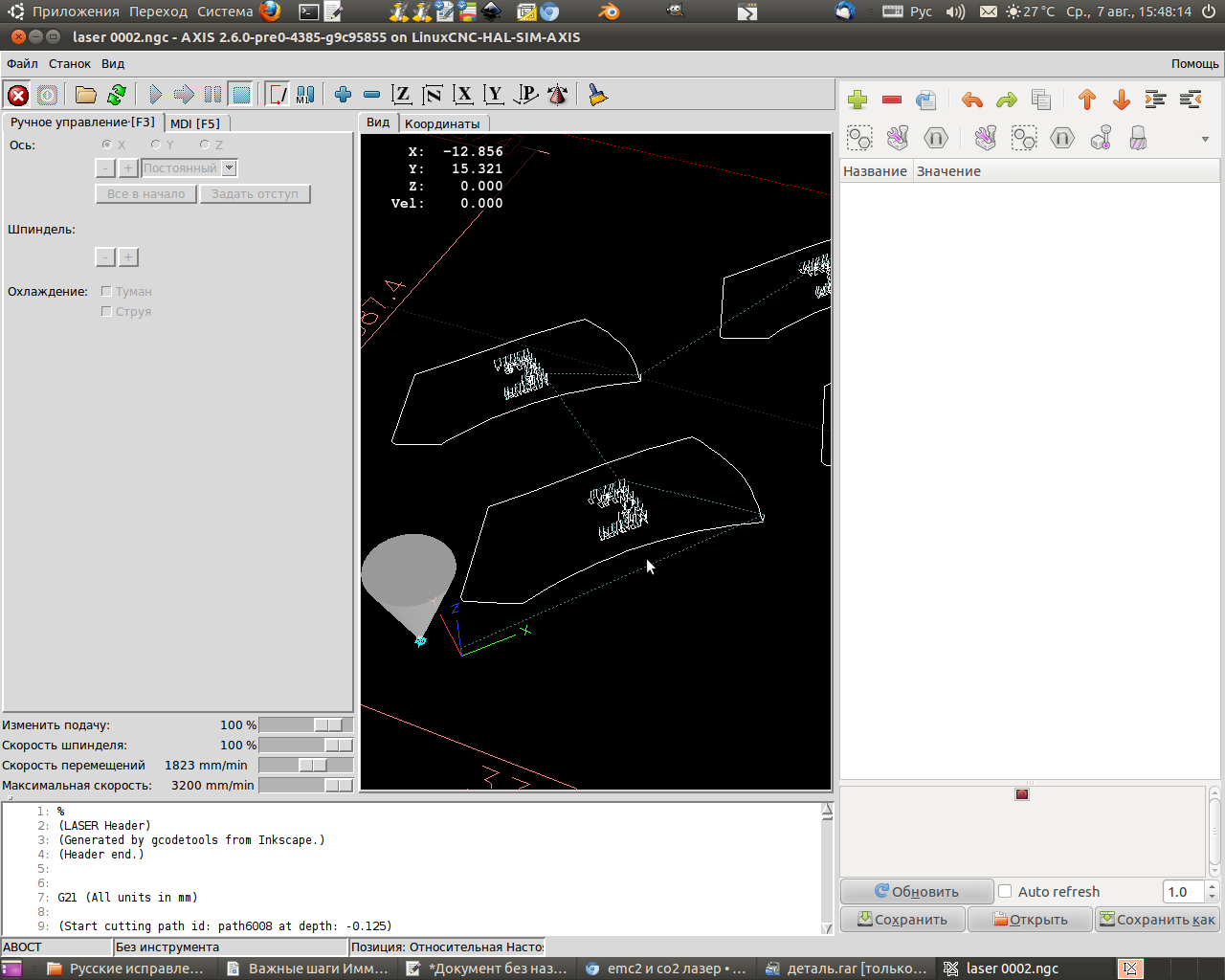The height and width of the screenshot is (980, 1225).
Task: Expand the right toolbar overflow arrow
Action: 1205,140
